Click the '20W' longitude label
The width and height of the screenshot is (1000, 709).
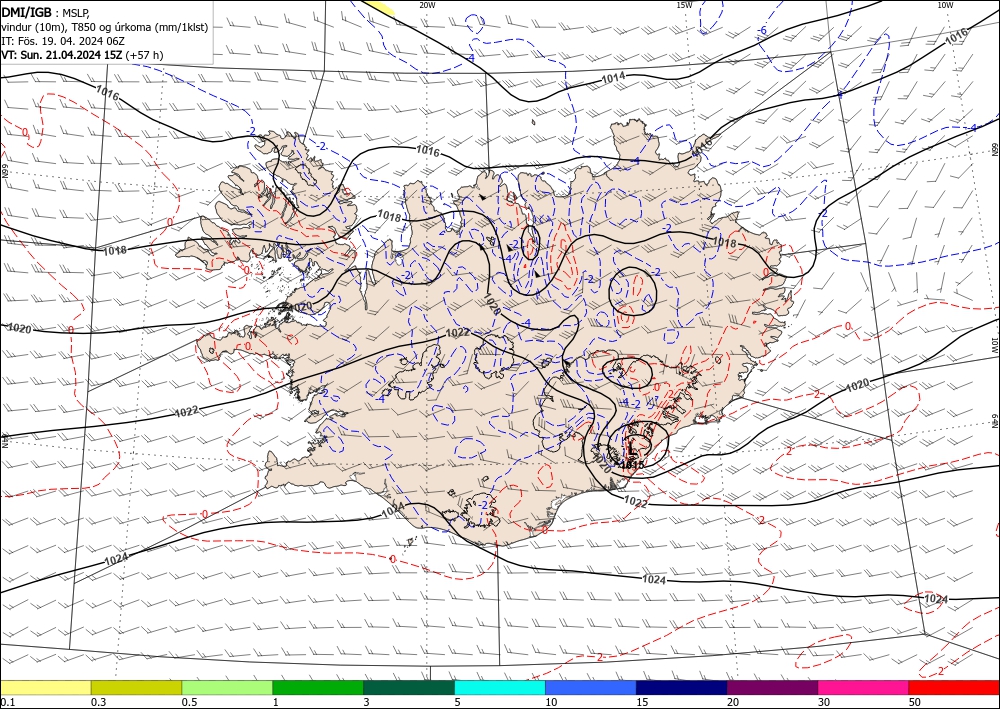(427, 5)
